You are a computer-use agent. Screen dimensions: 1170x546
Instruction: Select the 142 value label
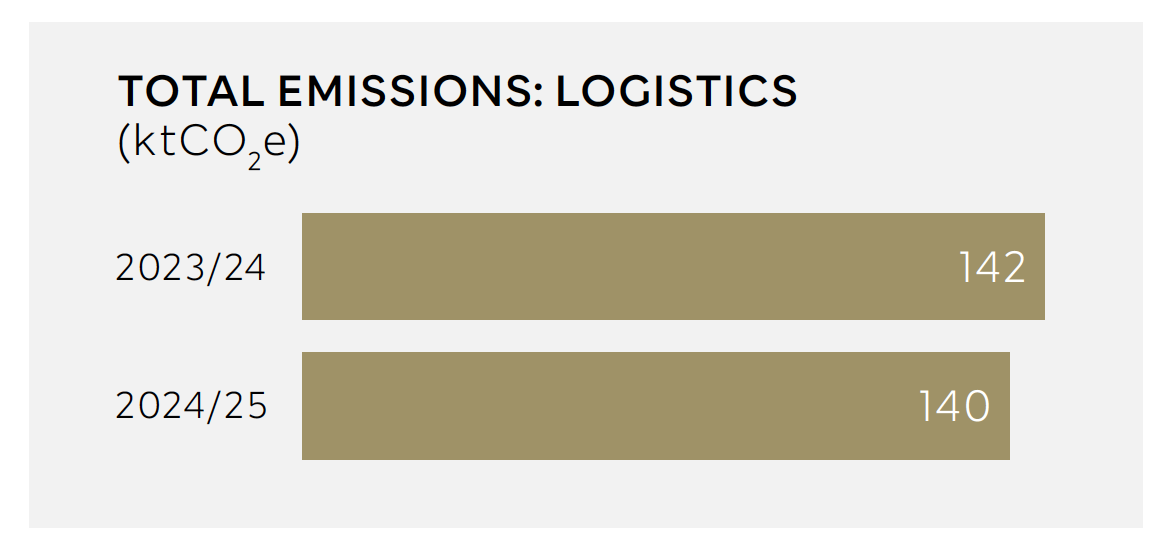pos(992,268)
